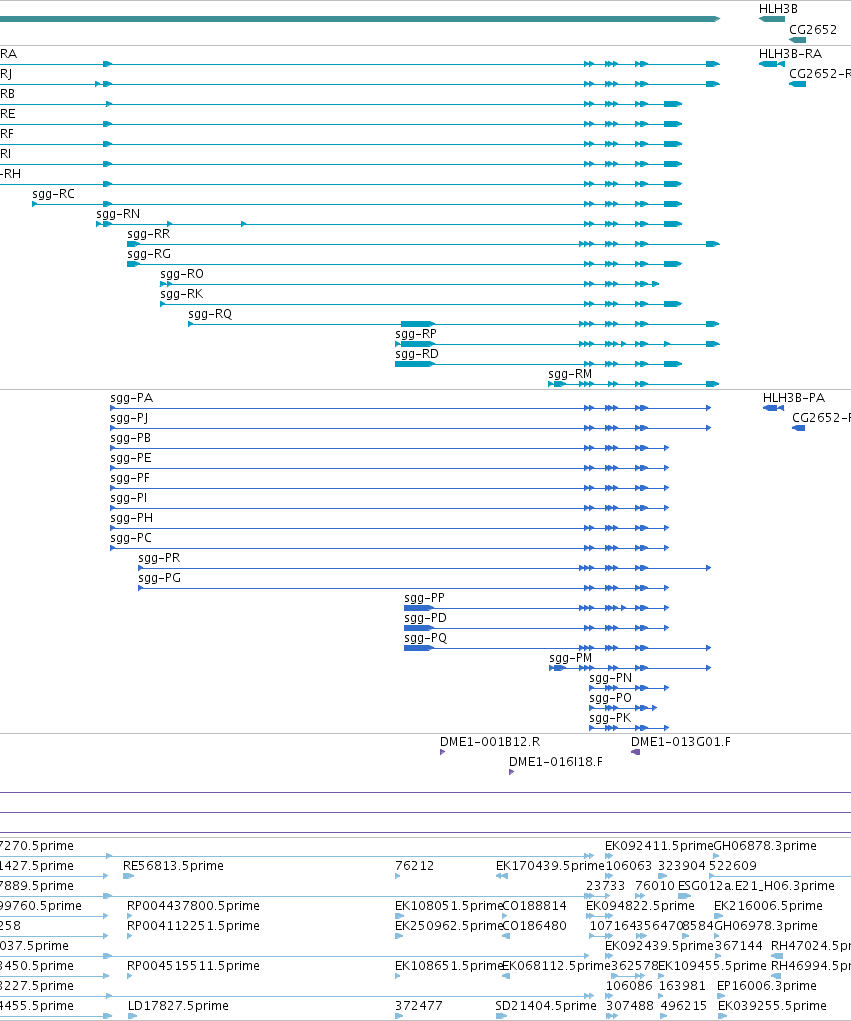
Task: Open the sgg-PQ protein label
Action: 426,638
